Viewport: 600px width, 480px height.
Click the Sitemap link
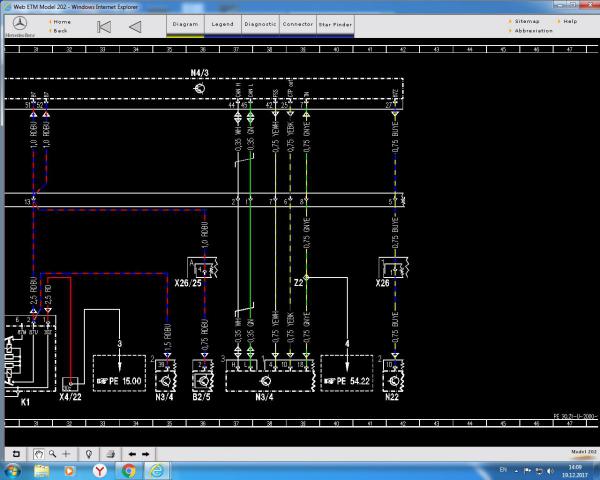click(x=526, y=21)
